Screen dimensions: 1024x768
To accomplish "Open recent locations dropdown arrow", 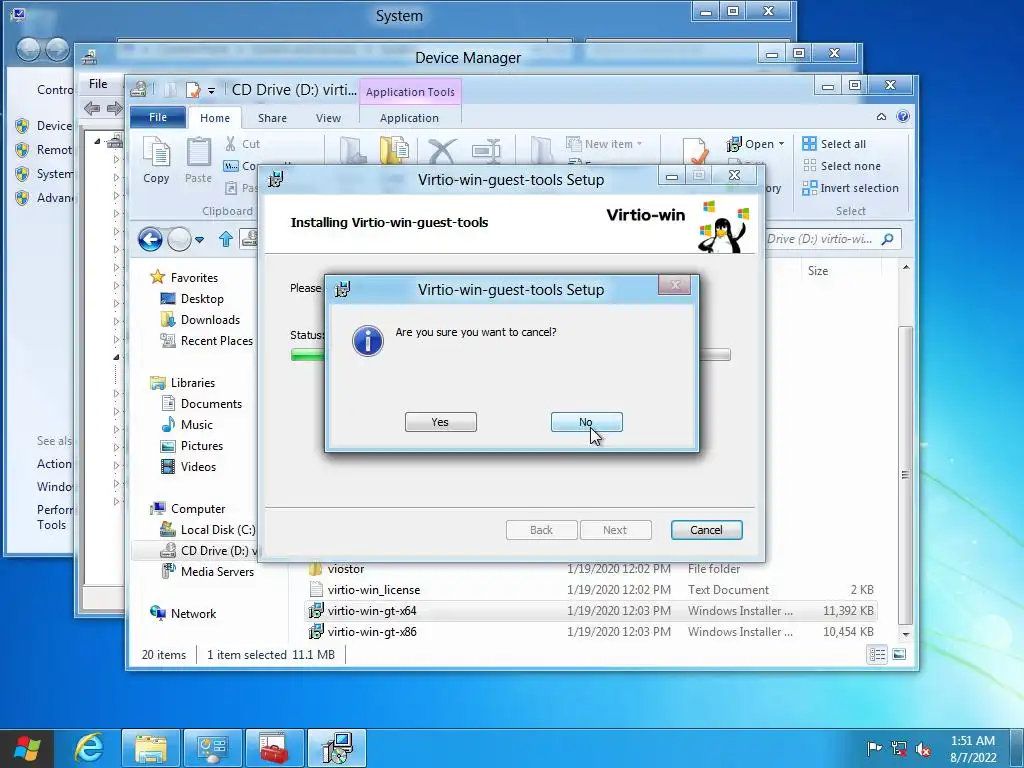I will [x=200, y=240].
